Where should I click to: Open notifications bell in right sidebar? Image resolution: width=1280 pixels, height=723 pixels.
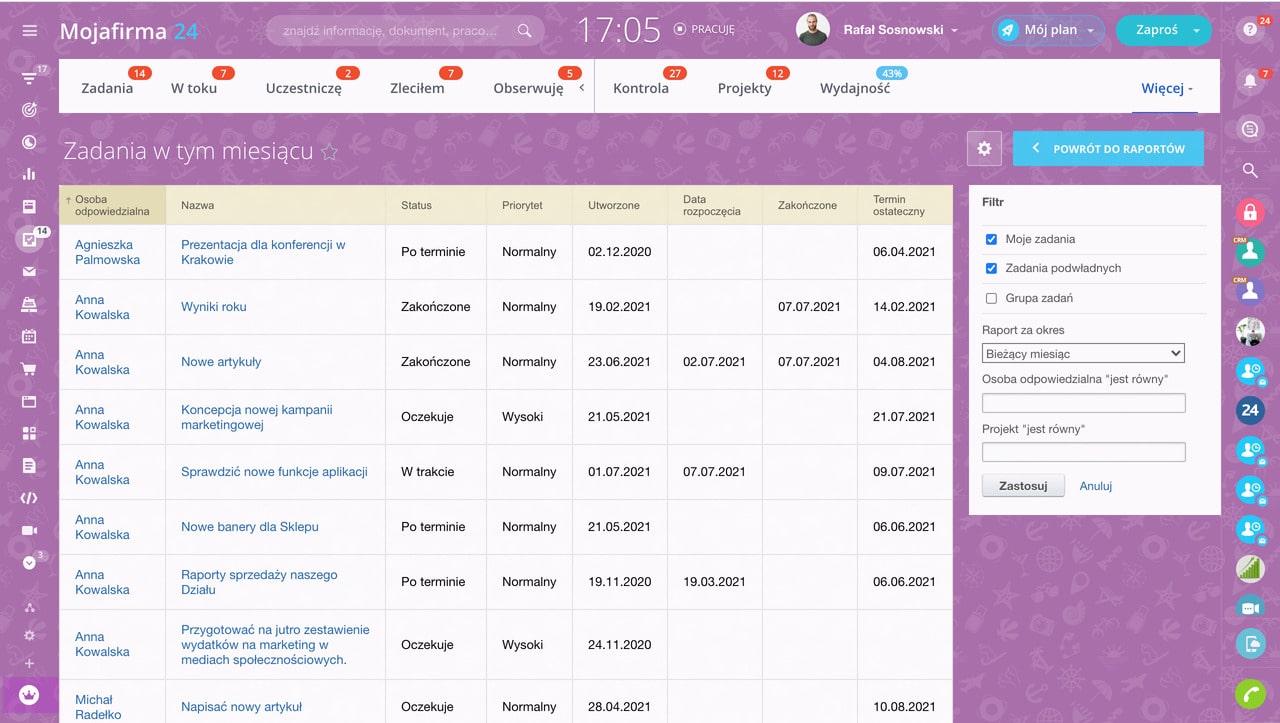click(x=1249, y=82)
